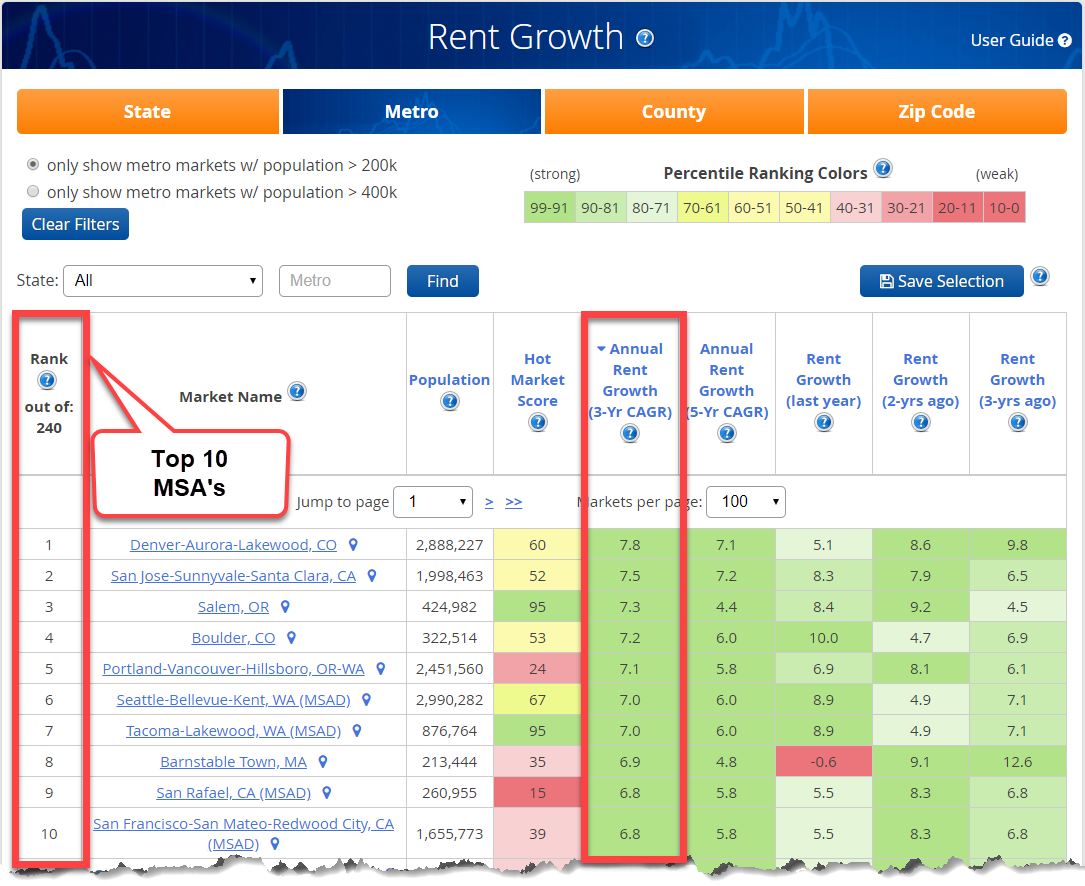Sort by Population column header
Image resolution: width=1085 pixels, height=886 pixels.
pos(449,380)
